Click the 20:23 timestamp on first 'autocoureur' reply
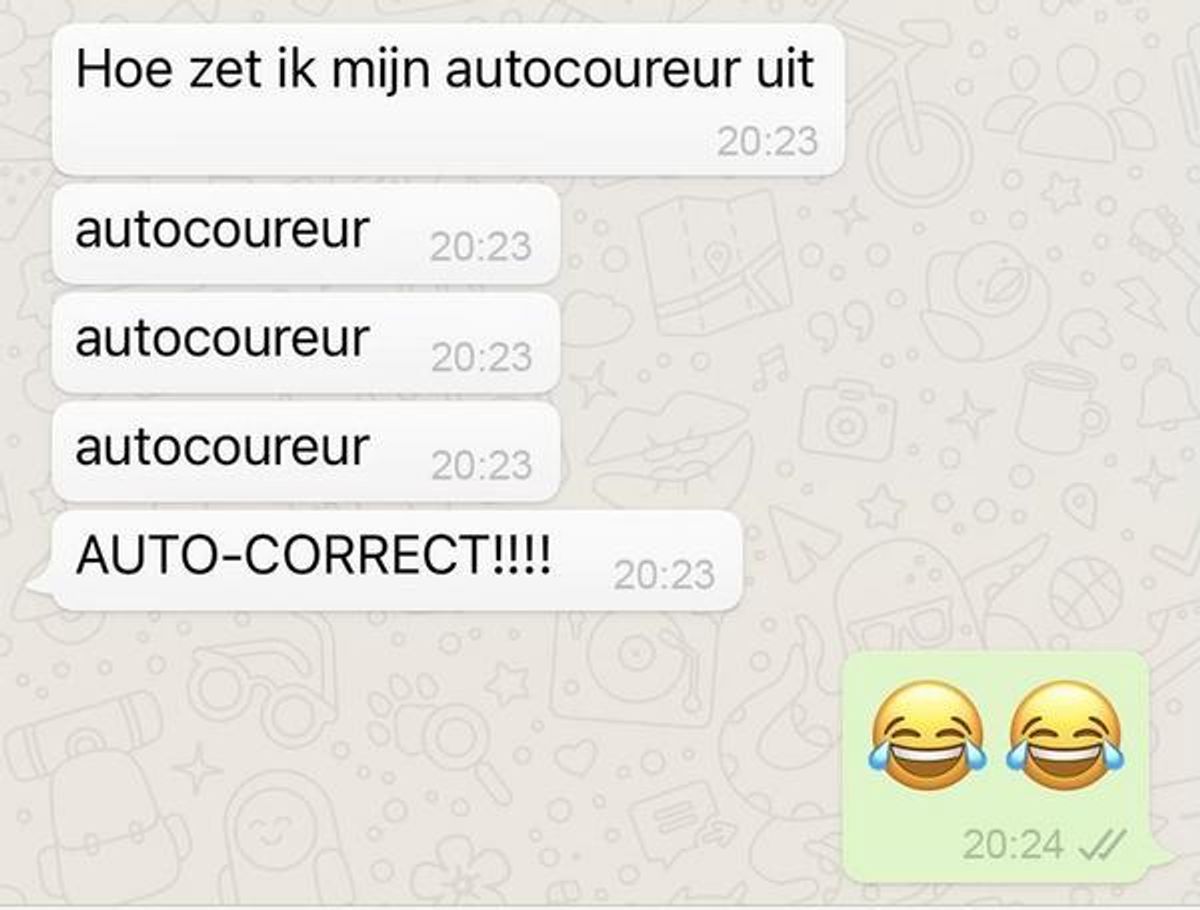 tap(481, 247)
